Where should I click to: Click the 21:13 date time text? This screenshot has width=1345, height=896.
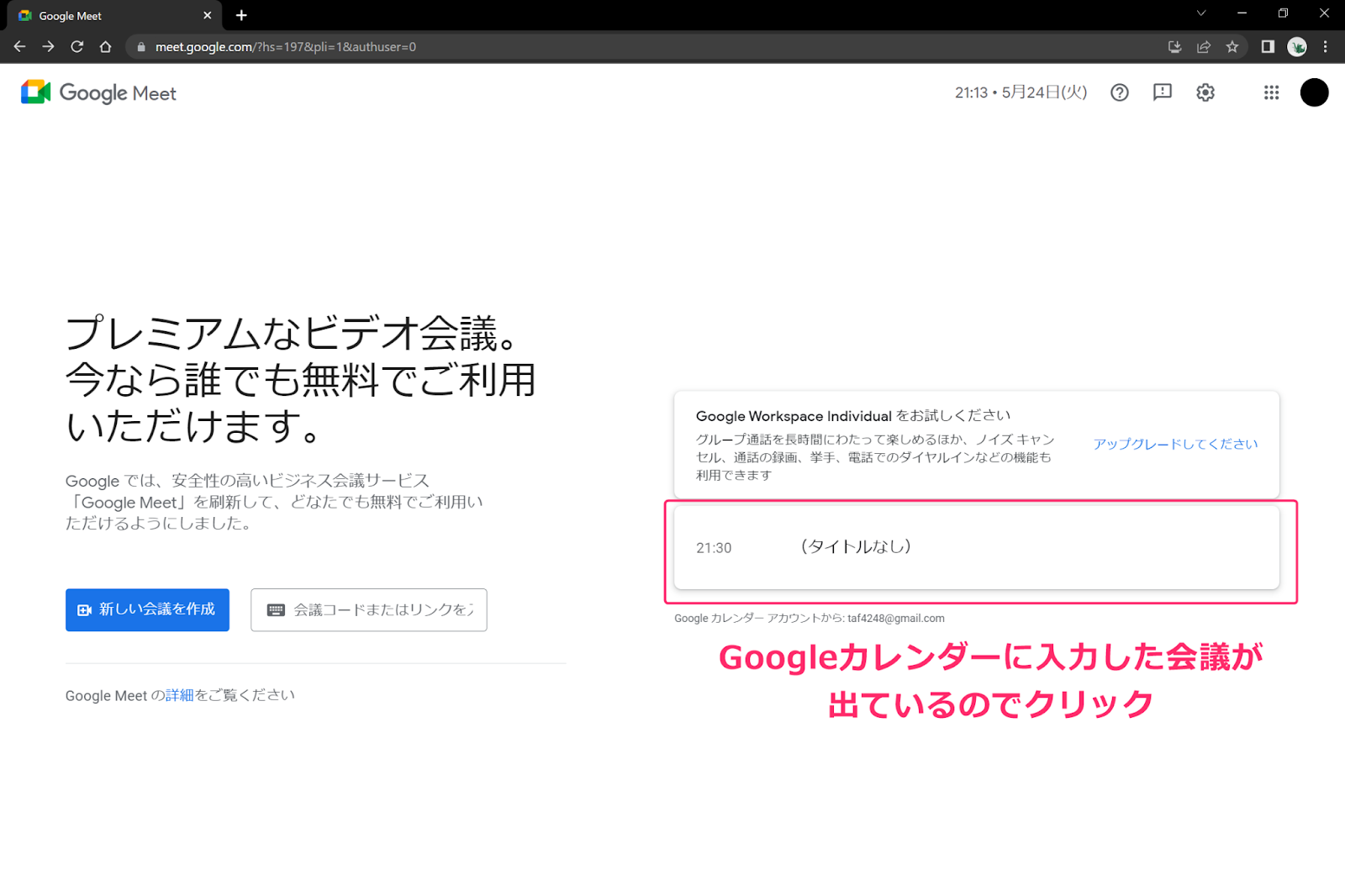(x=1021, y=92)
